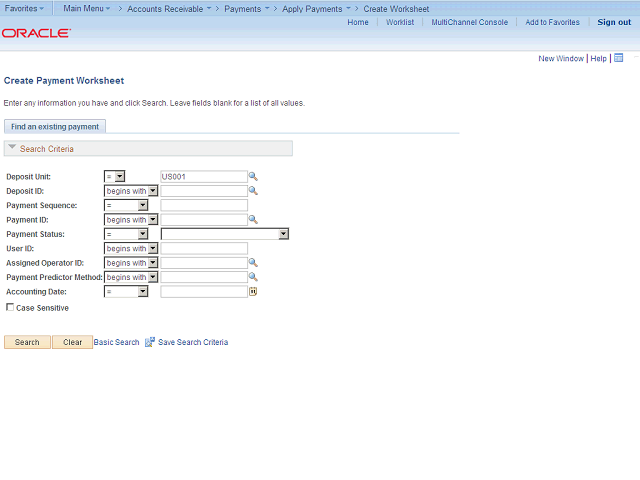Open the Main Menu dropdown
The image size is (640, 480).
87,8
